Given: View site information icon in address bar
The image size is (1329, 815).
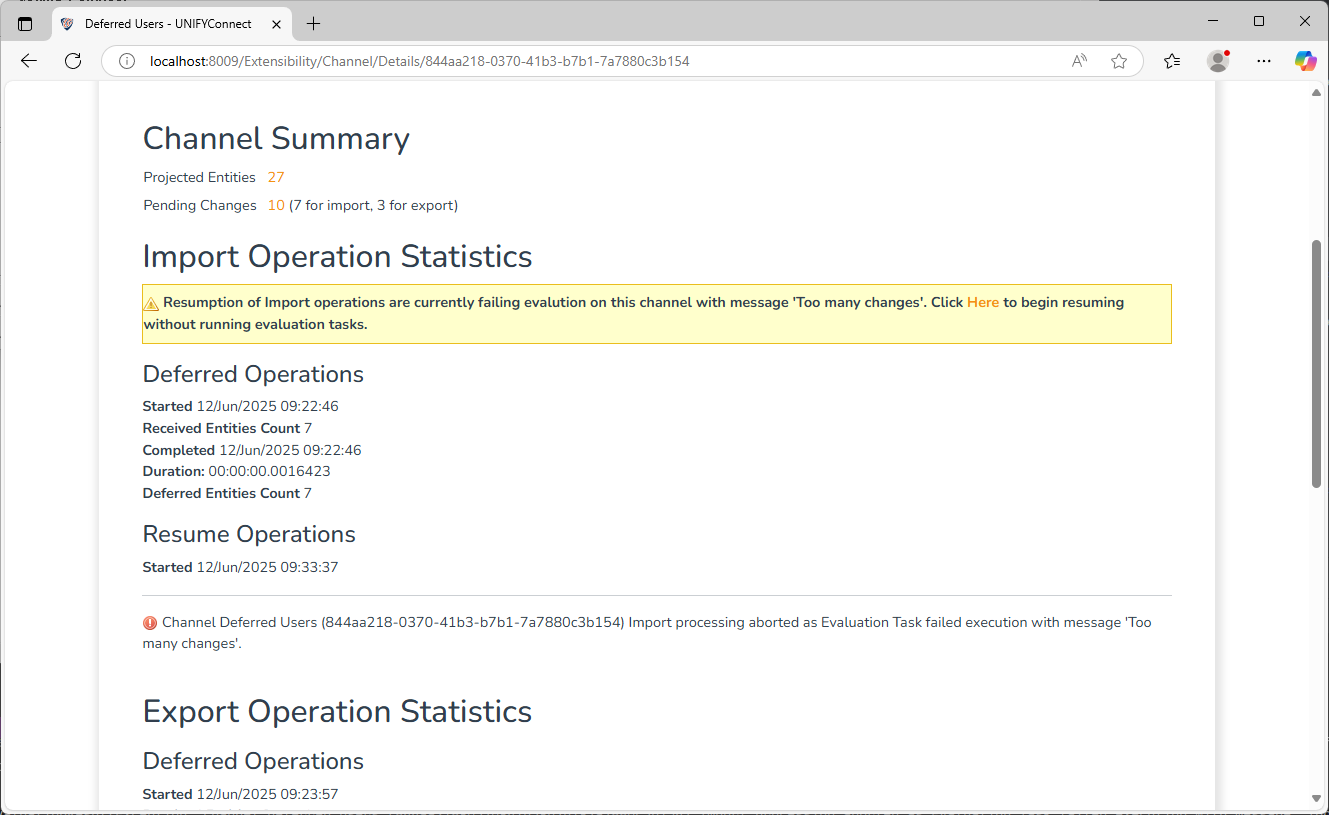Looking at the screenshot, I should tap(127, 61).
